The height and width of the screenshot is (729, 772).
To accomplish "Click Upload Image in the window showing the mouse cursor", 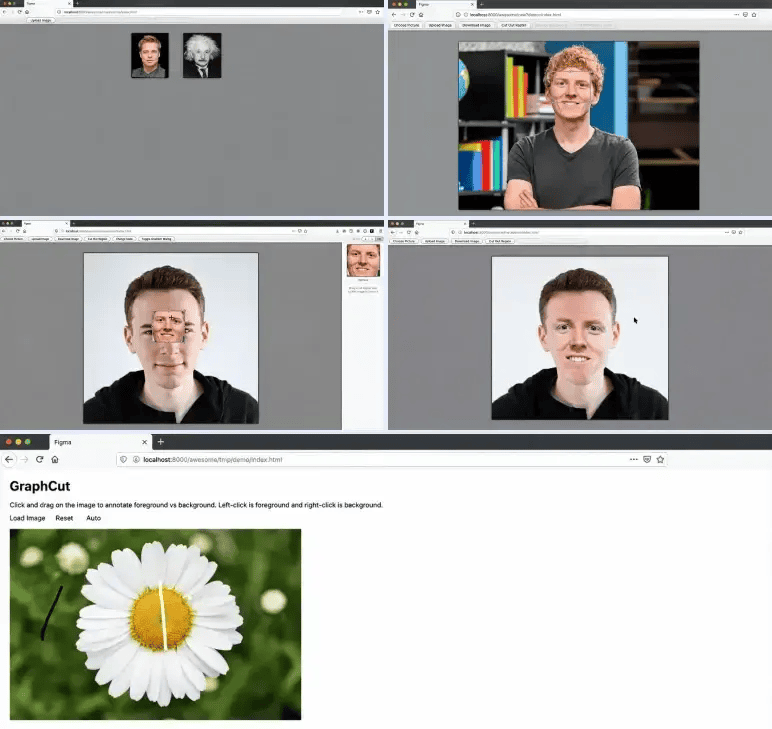I will (x=435, y=241).
